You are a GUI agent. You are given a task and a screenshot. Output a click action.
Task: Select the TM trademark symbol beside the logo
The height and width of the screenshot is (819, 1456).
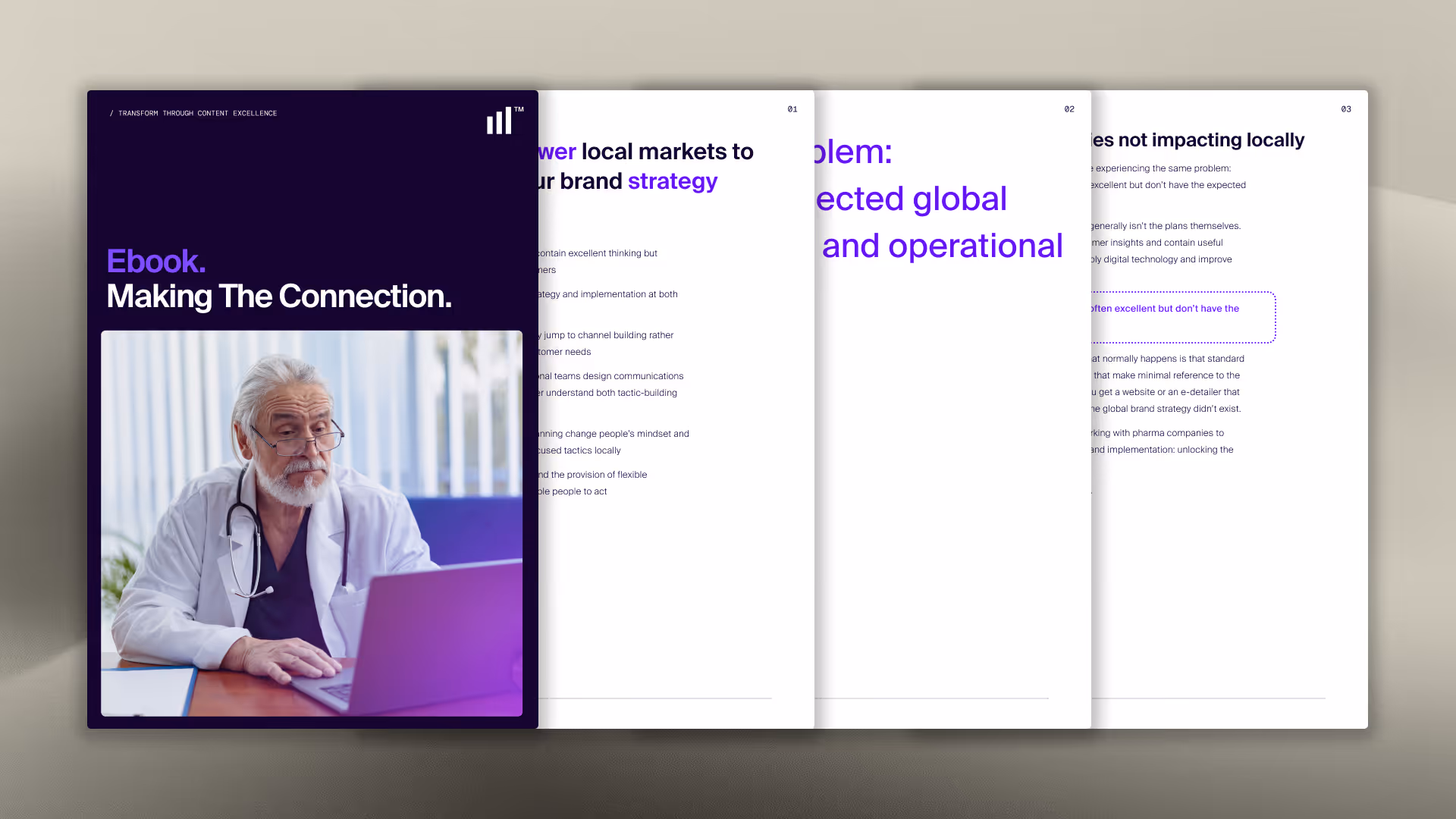pos(519,111)
